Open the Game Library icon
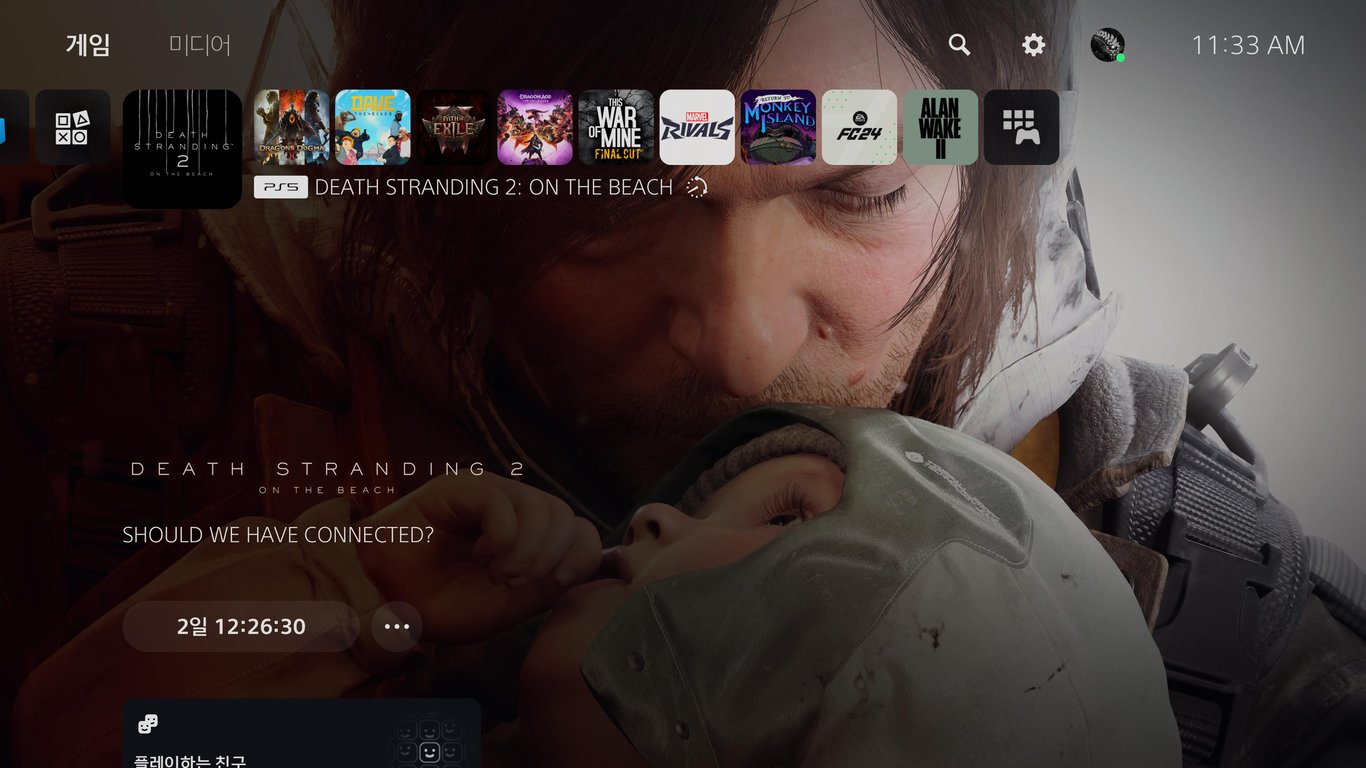1366x768 pixels. click(x=1021, y=127)
